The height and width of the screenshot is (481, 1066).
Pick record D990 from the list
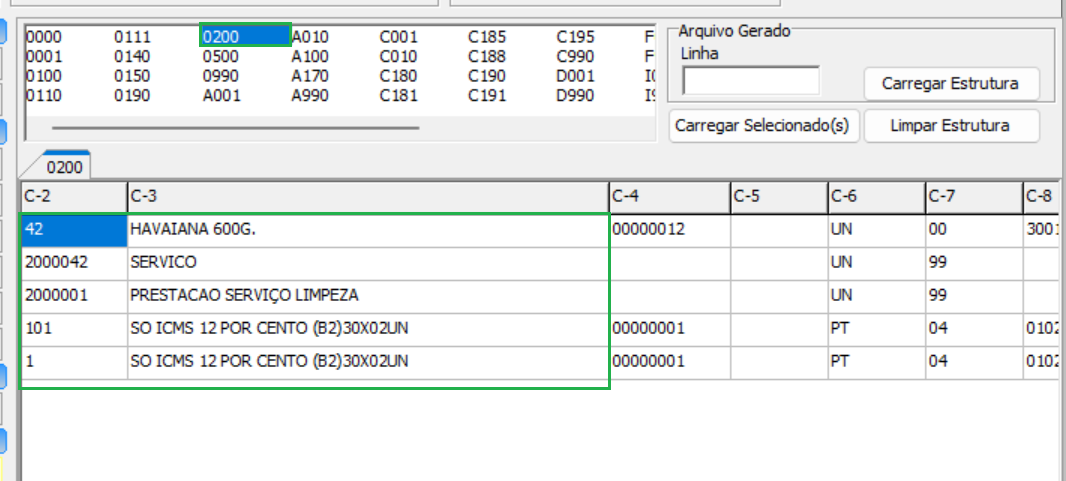tap(575, 97)
